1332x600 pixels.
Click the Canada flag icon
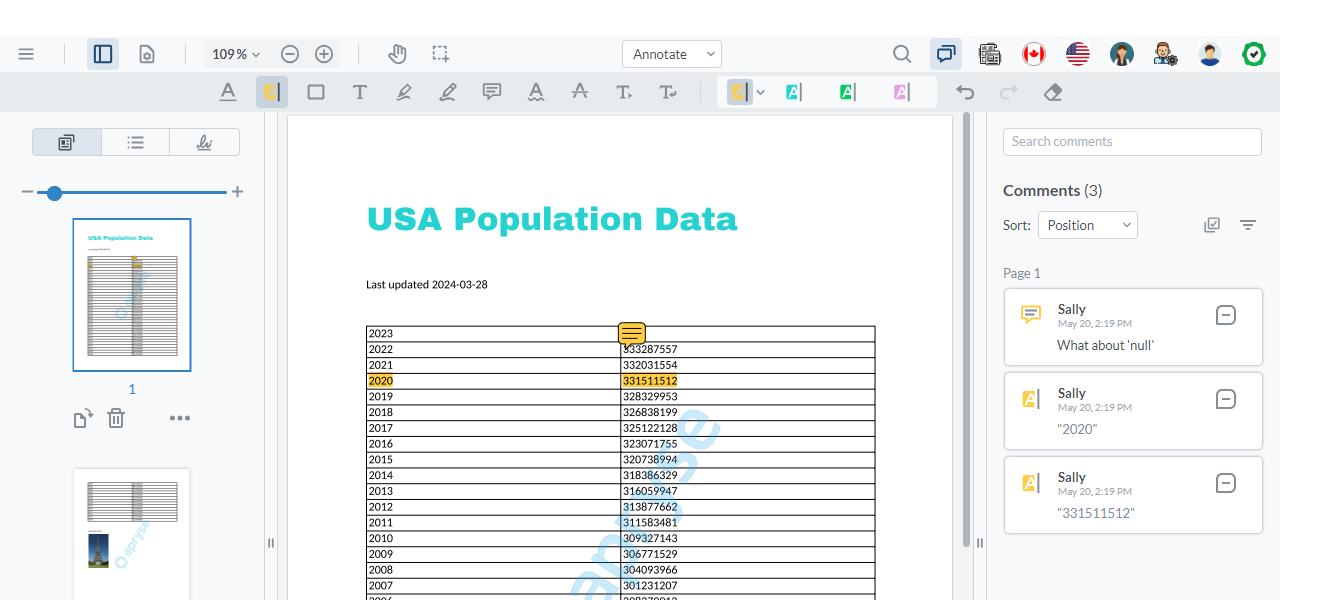tap(1034, 54)
